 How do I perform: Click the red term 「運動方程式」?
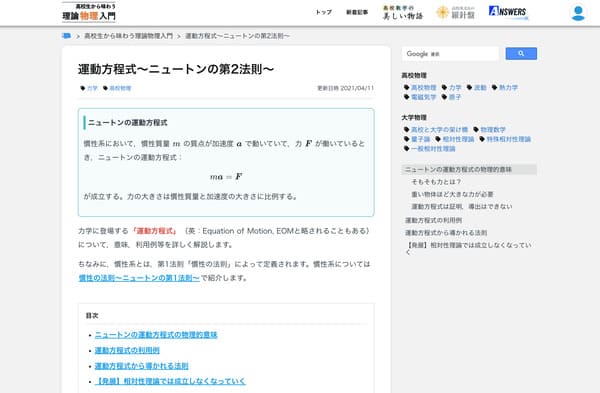[155, 231]
